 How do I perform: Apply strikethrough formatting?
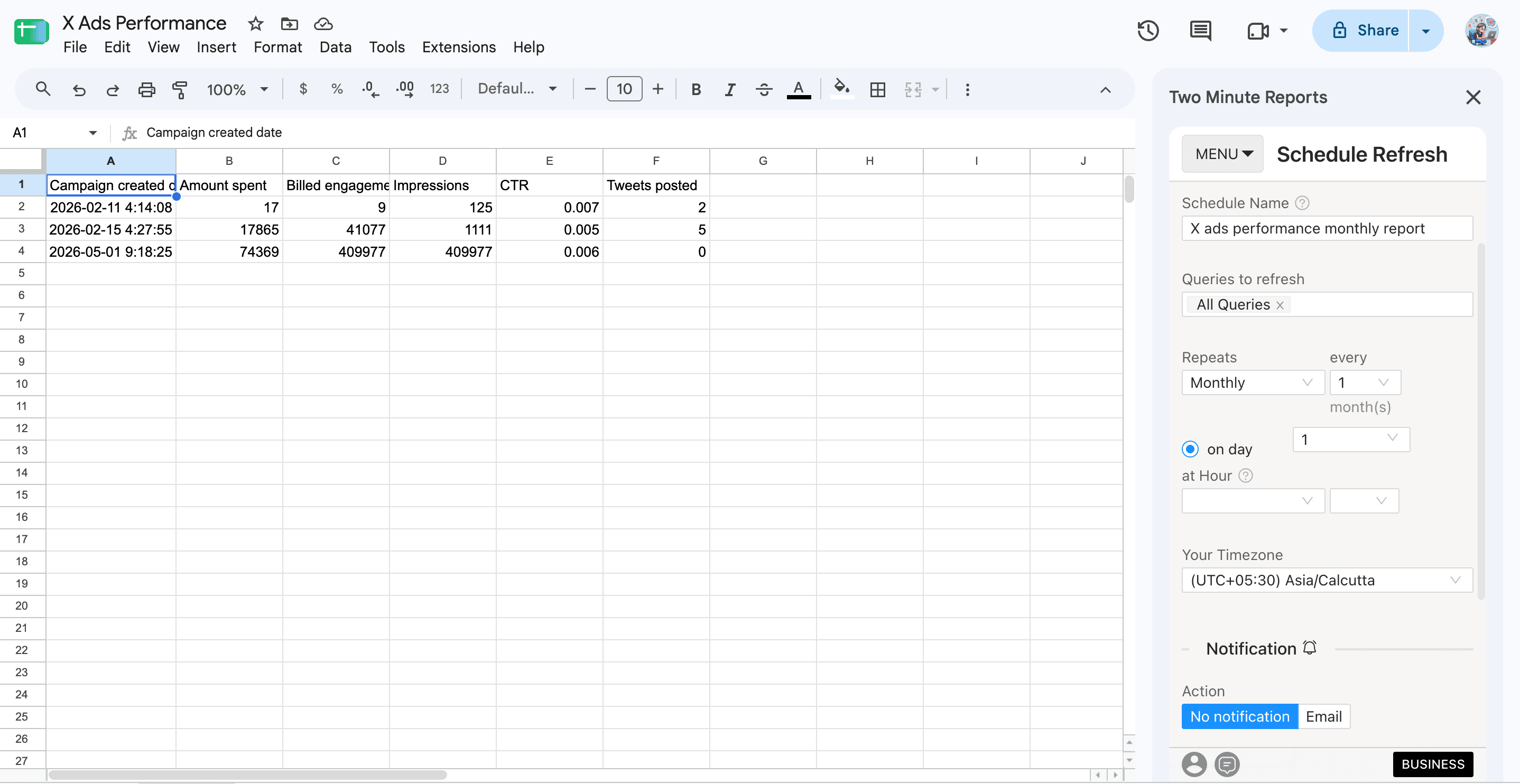coord(764,89)
